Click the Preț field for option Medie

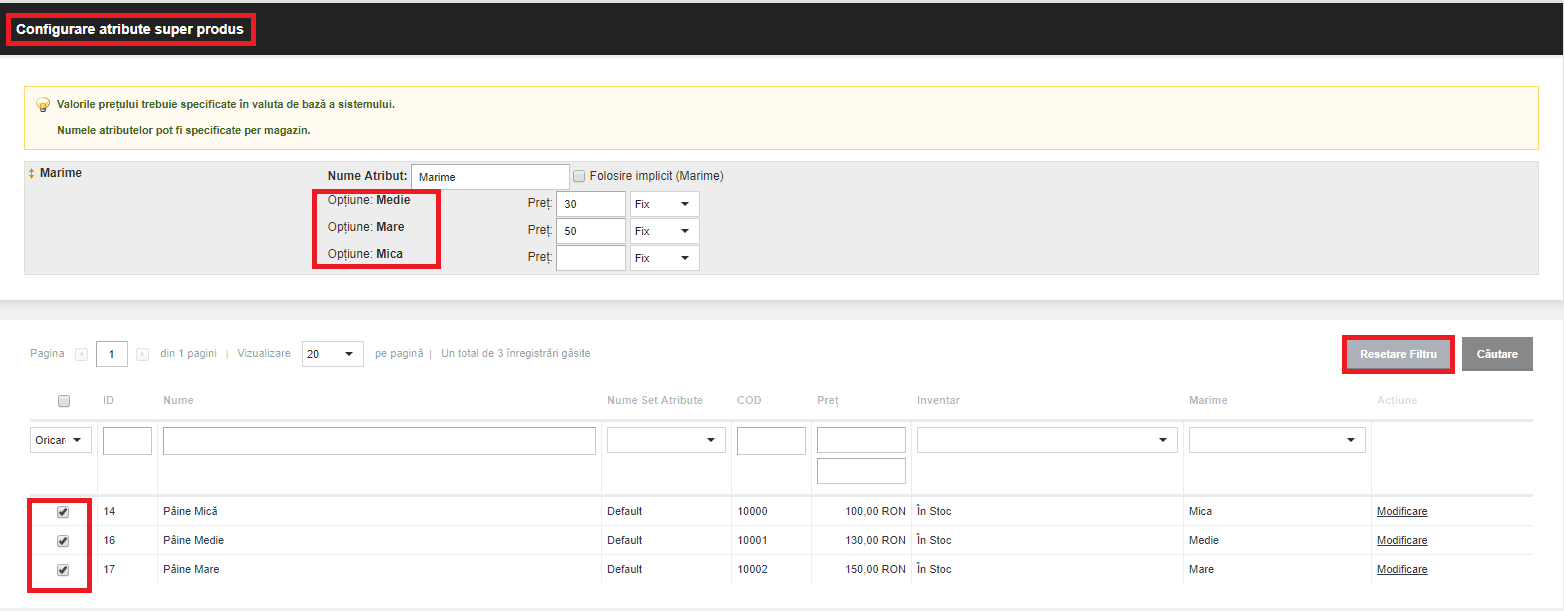coord(591,204)
